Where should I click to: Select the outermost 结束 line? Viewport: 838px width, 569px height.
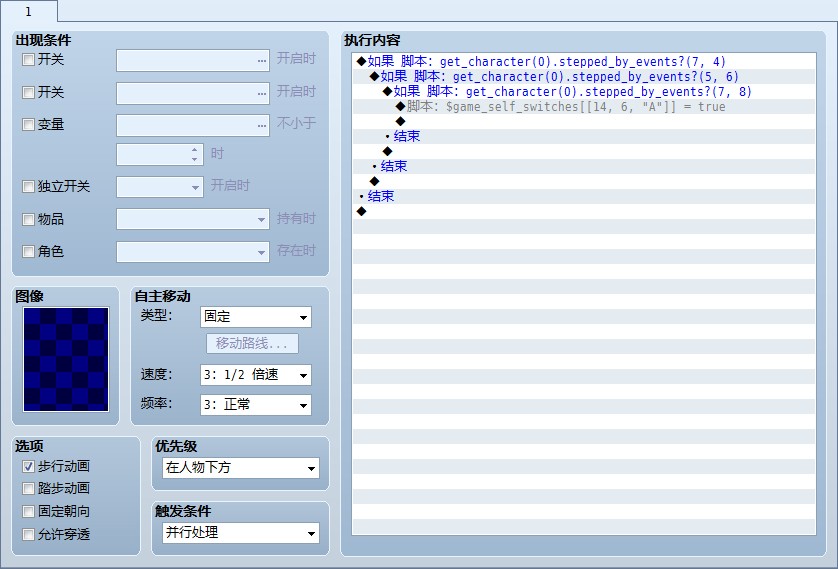584,196
